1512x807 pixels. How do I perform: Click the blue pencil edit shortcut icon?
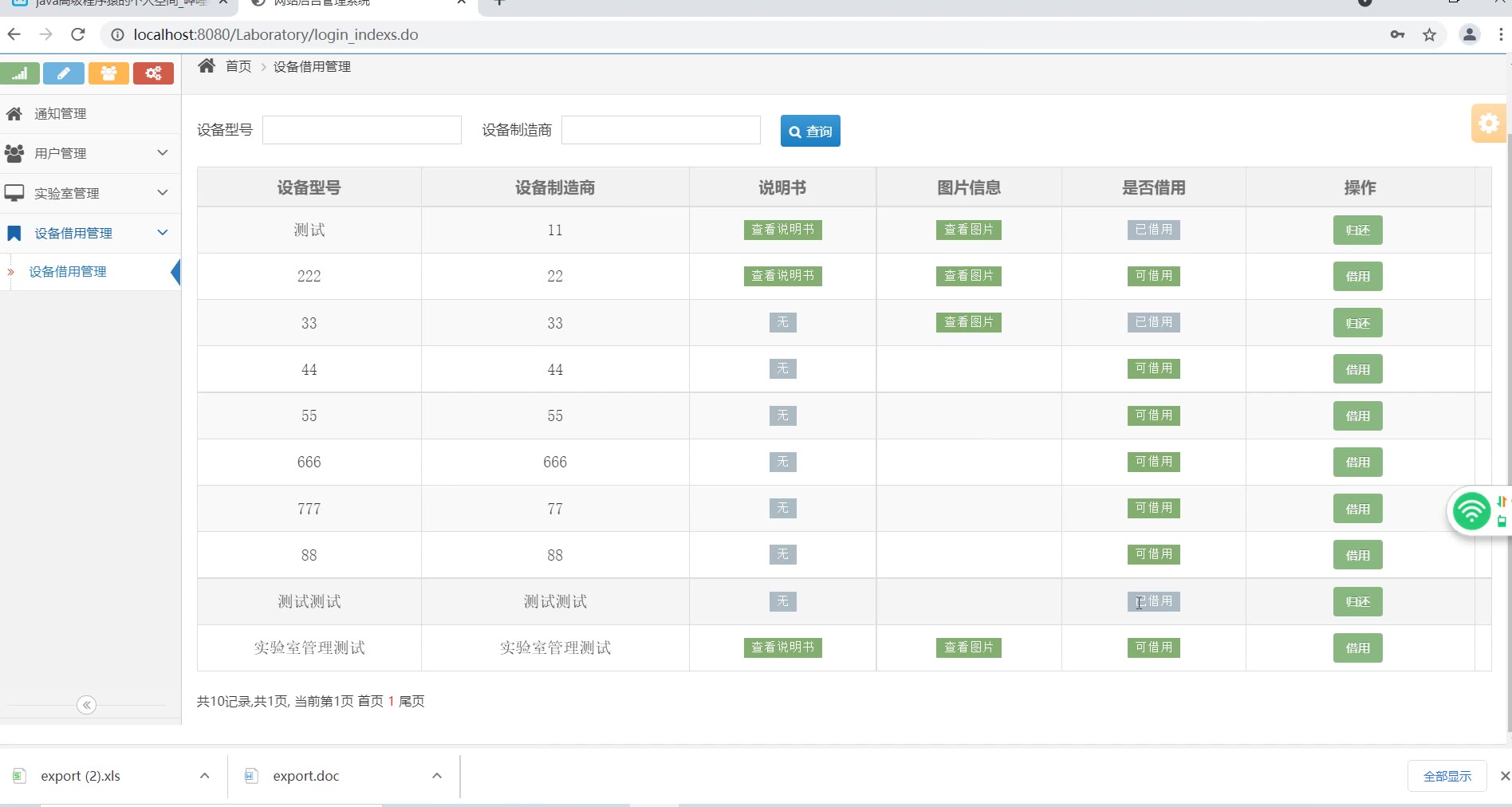[x=64, y=73]
